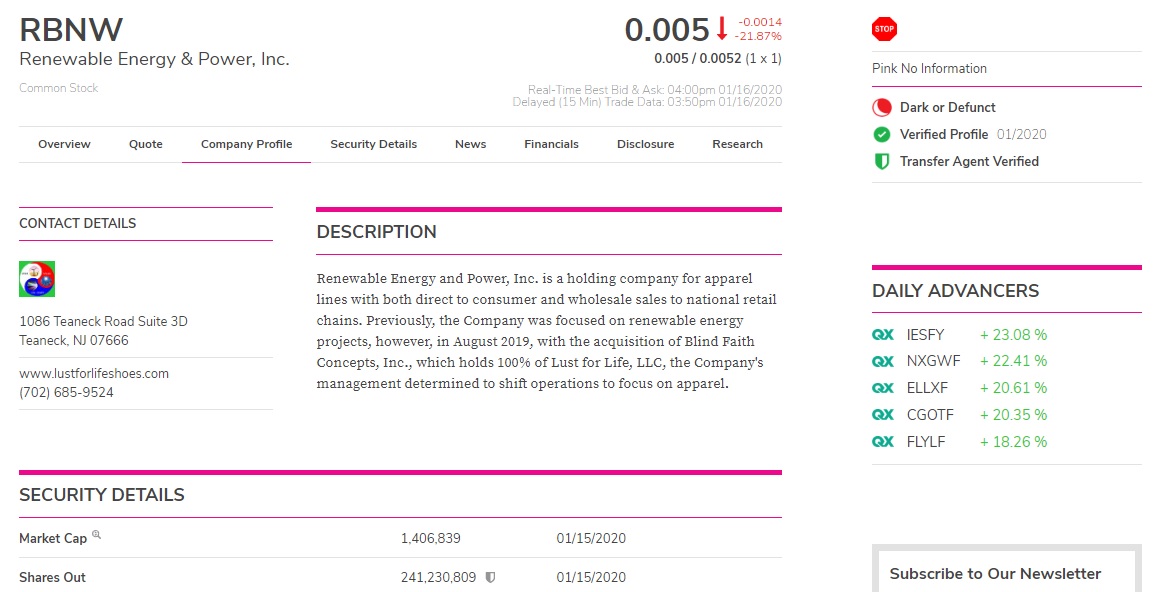Click the 01/15/2020 date in Shares Out row

(591, 577)
